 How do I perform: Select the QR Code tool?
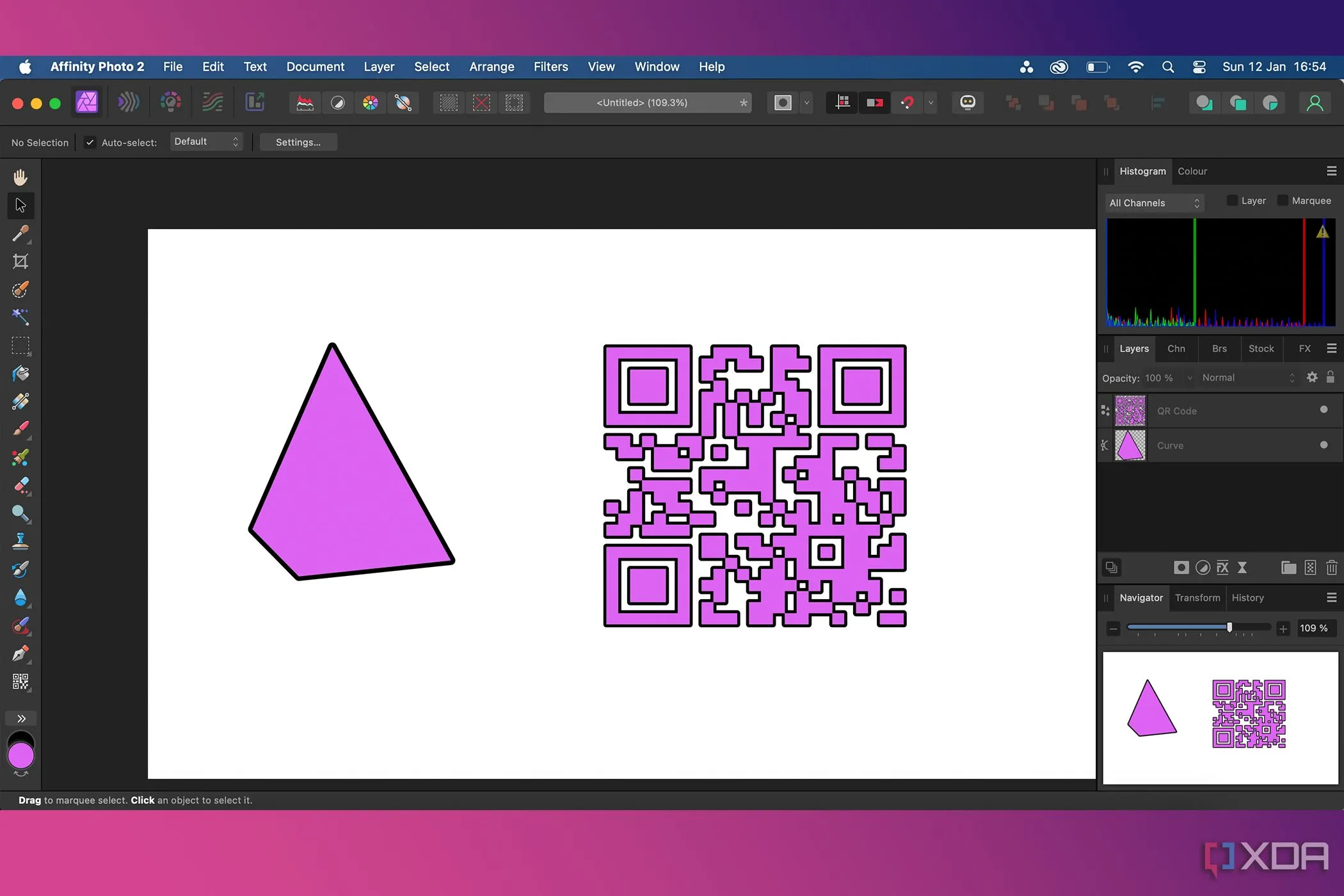point(20,682)
